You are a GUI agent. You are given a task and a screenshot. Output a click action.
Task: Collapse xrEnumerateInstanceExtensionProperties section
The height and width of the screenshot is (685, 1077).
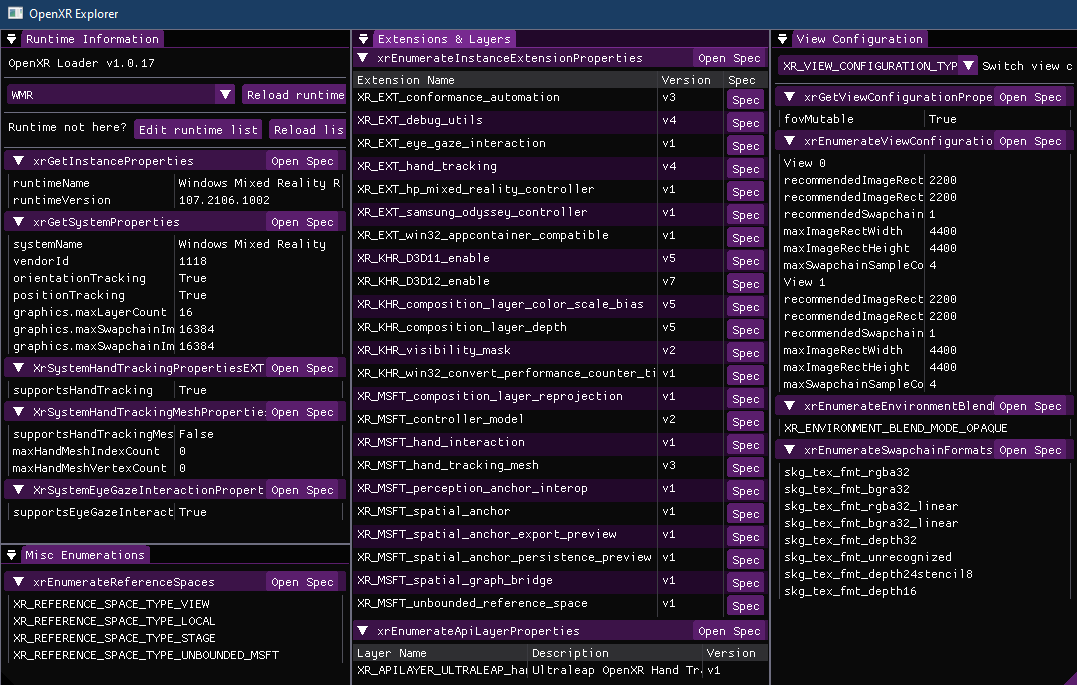(363, 58)
